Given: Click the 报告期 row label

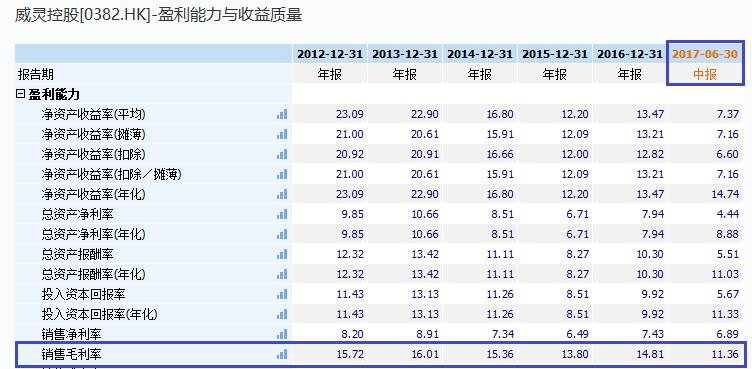Looking at the screenshot, I should [35, 74].
